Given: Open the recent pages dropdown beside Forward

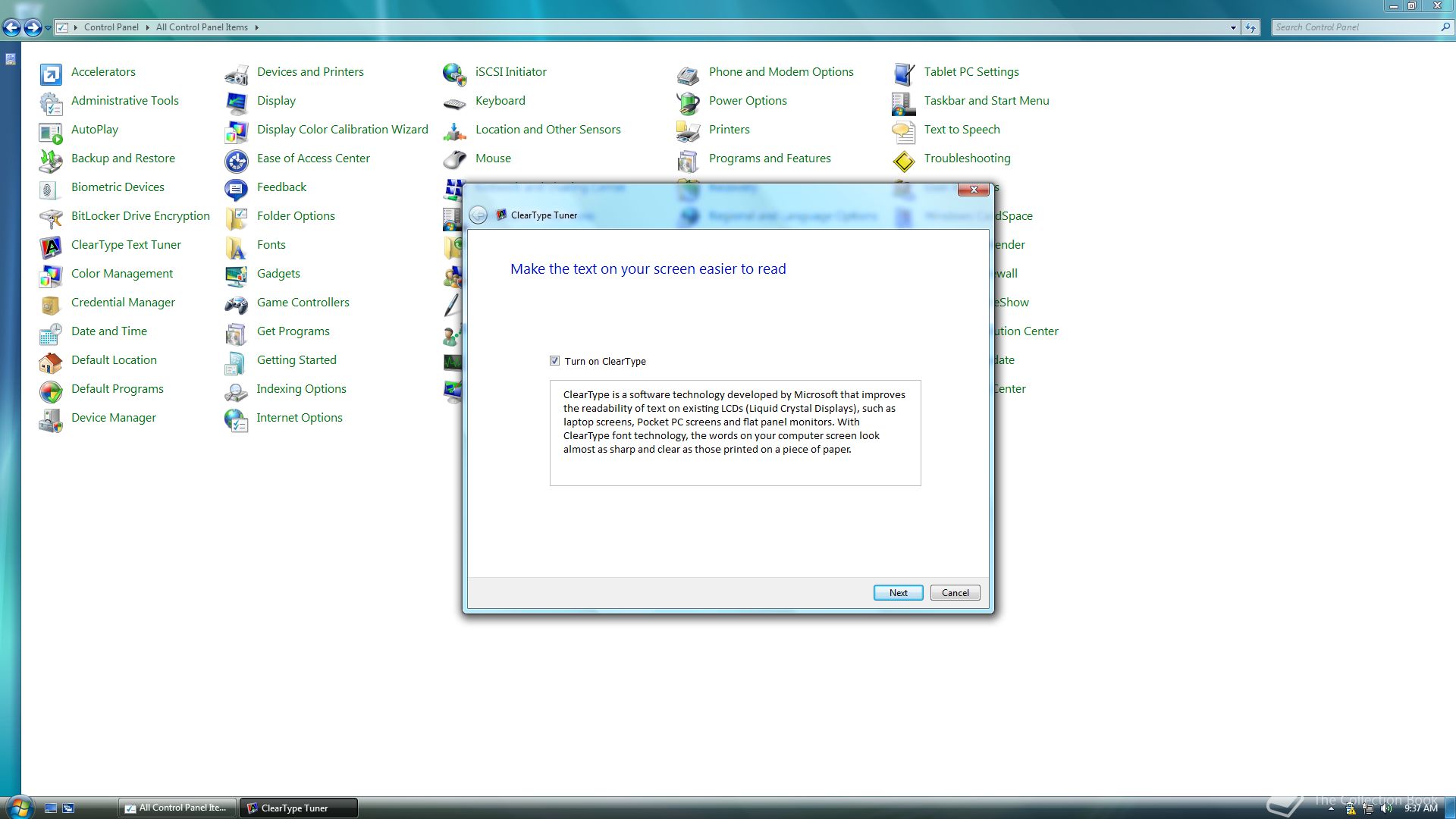Looking at the screenshot, I should pos(48,28).
